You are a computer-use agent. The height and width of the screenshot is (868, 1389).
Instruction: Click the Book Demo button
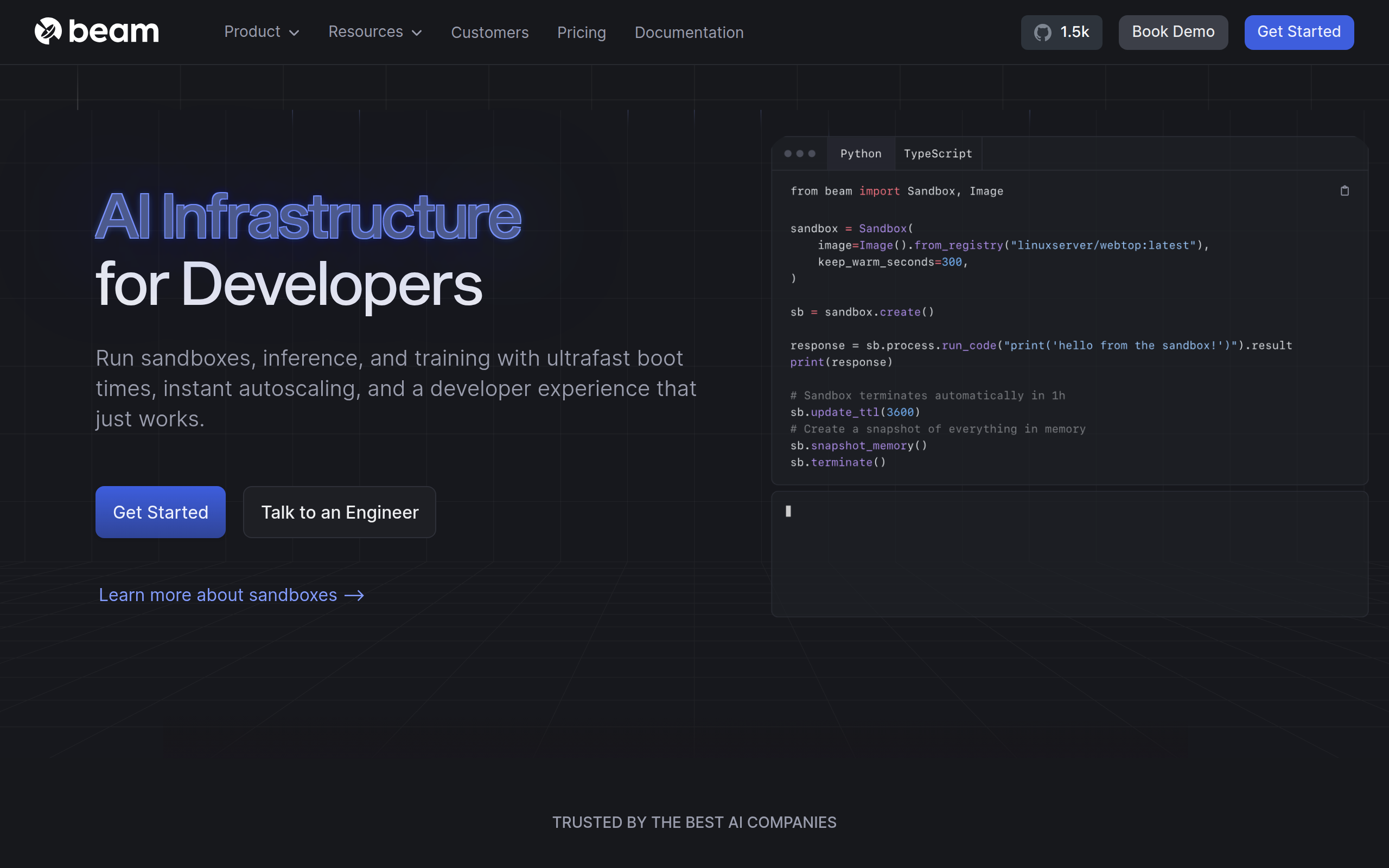coord(1173,32)
